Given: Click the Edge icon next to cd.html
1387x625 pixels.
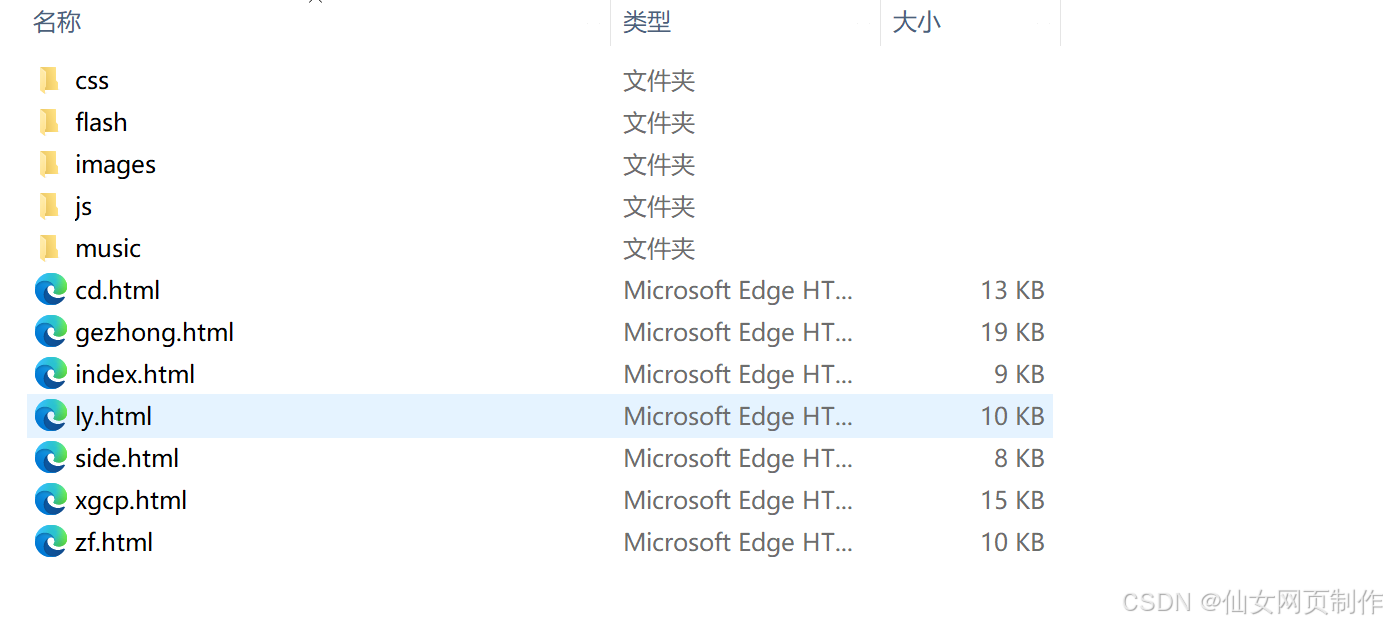Looking at the screenshot, I should [x=50, y=289].
